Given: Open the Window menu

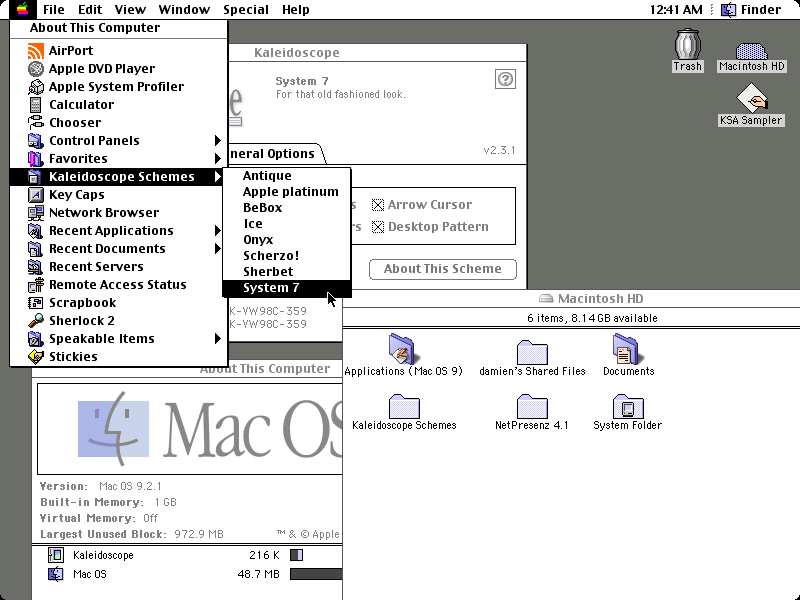Looking at the screenshot, I should pos(184,10).
